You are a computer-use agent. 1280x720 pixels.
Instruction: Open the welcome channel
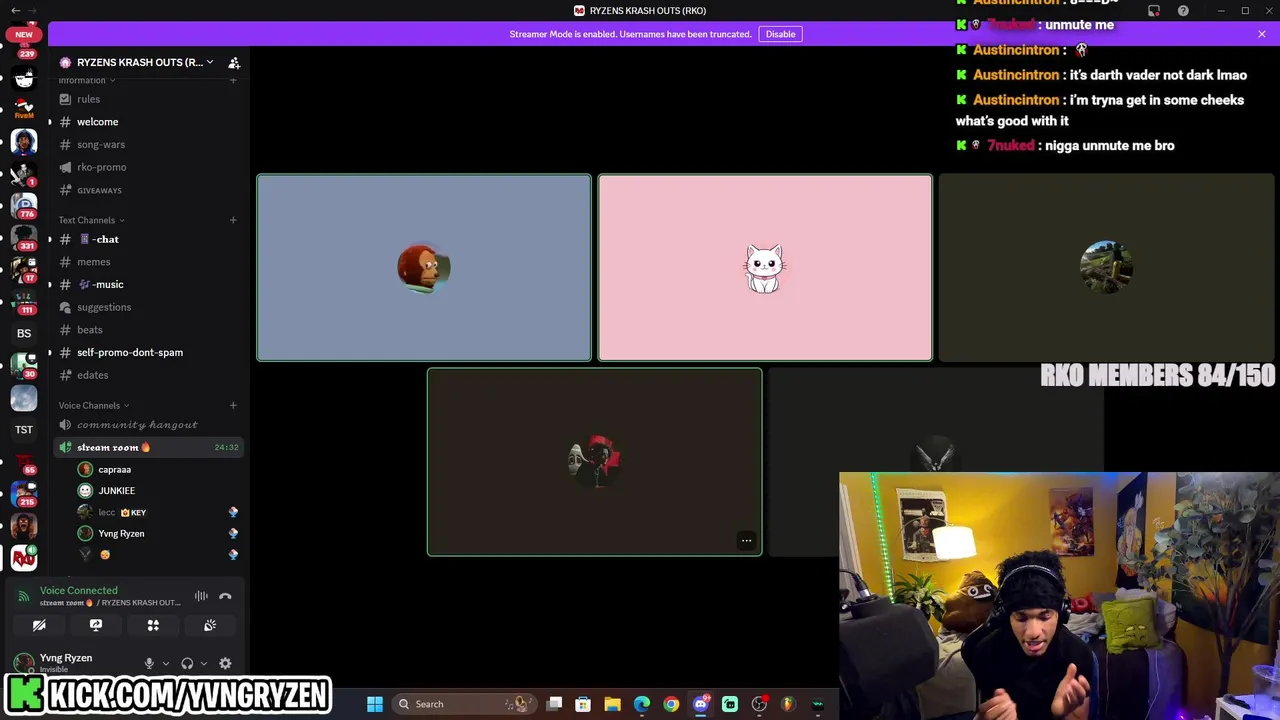point(148,122)
